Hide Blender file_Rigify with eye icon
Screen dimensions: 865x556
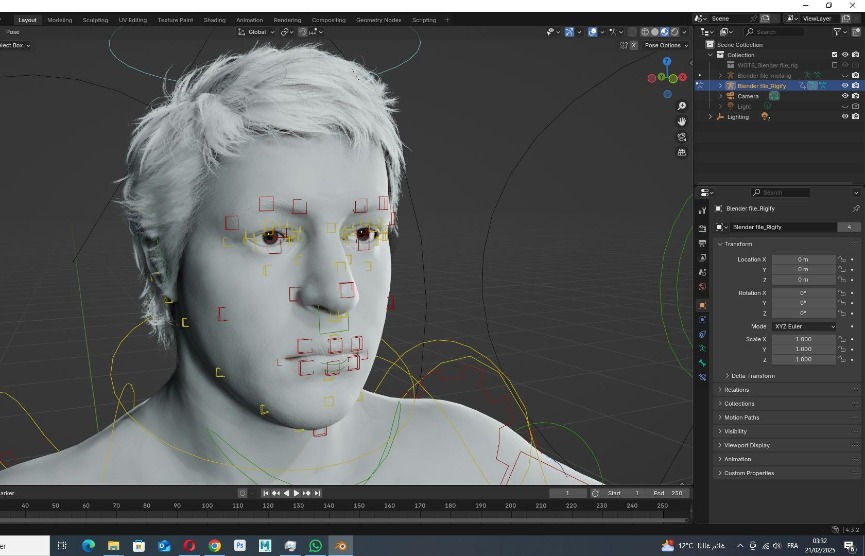pos(845,86)
